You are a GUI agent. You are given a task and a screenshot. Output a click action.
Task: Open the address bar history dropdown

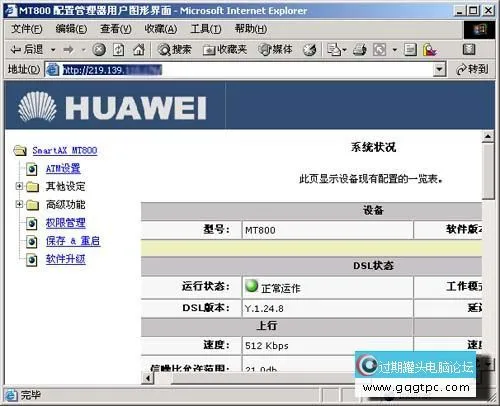440,70
